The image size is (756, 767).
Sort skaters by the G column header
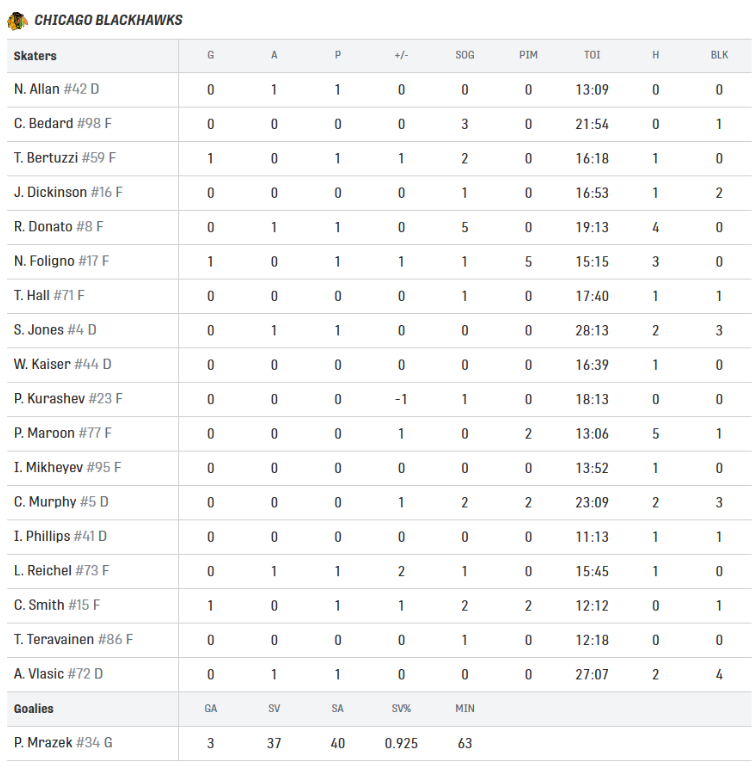click(x=210, y=56)
